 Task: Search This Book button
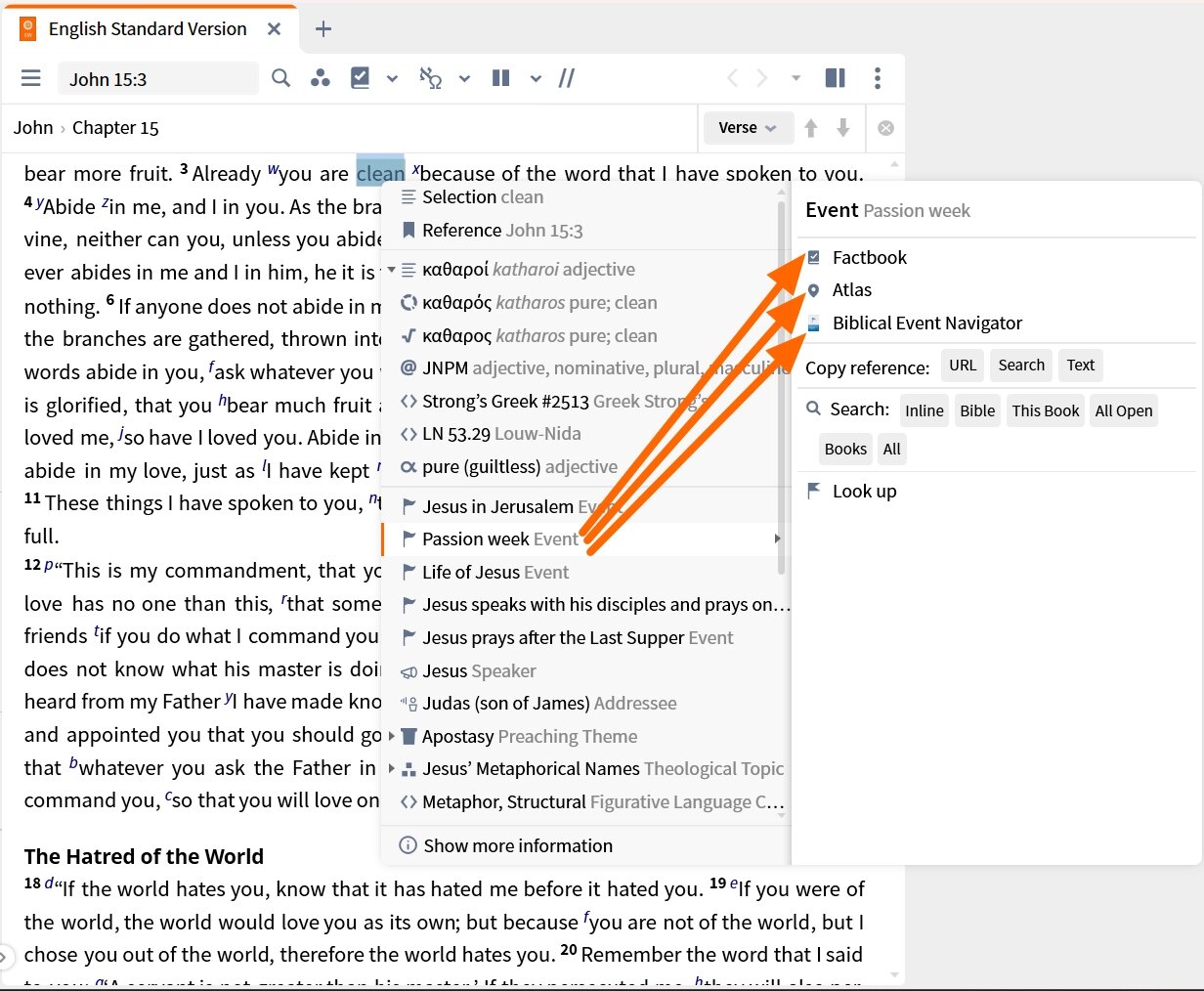coord(1046,410)
